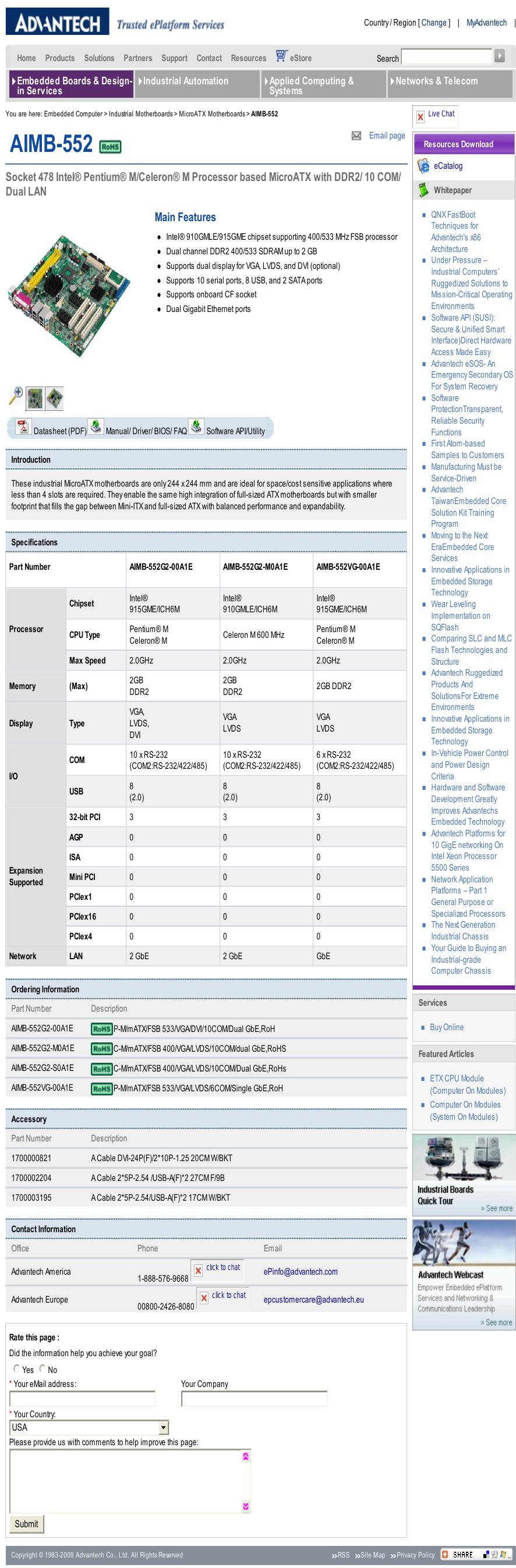Click the Submit button
The height and width of the screenshot is (1568, 516).
[x=26, y=1524]
